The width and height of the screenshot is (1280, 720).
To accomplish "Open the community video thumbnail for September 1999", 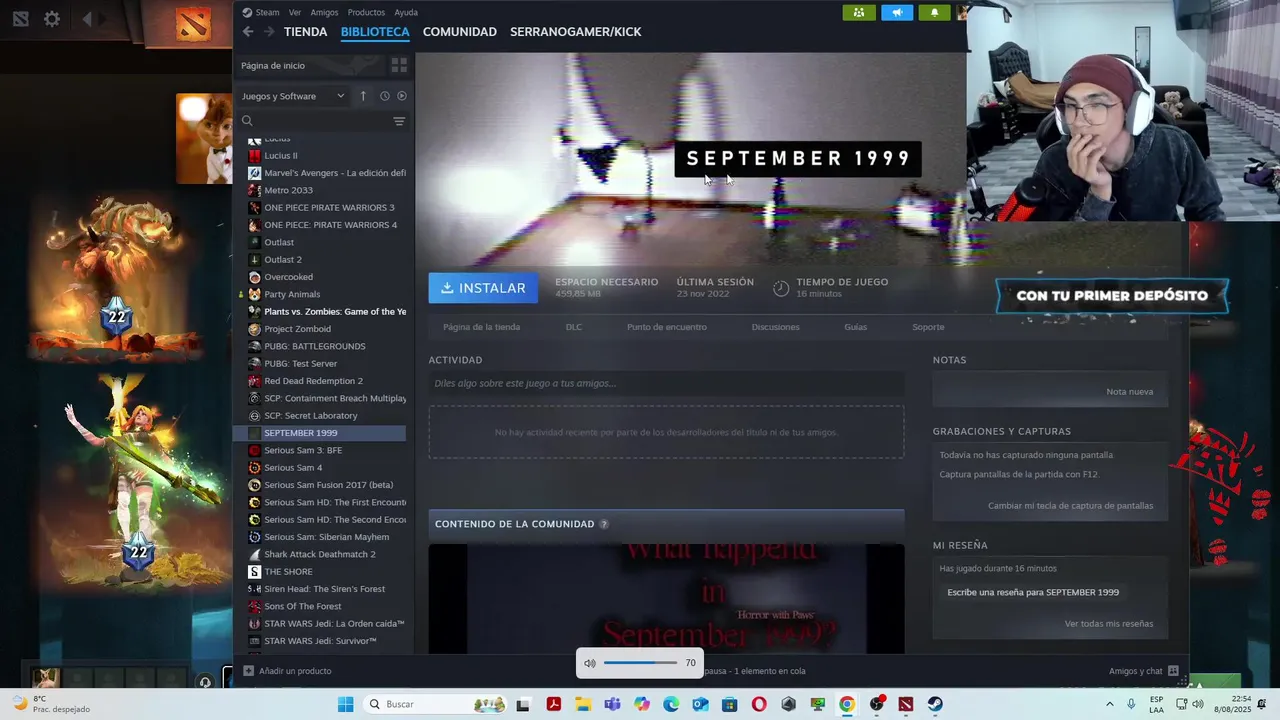I will pyautogui.click(x=666, y=599).
